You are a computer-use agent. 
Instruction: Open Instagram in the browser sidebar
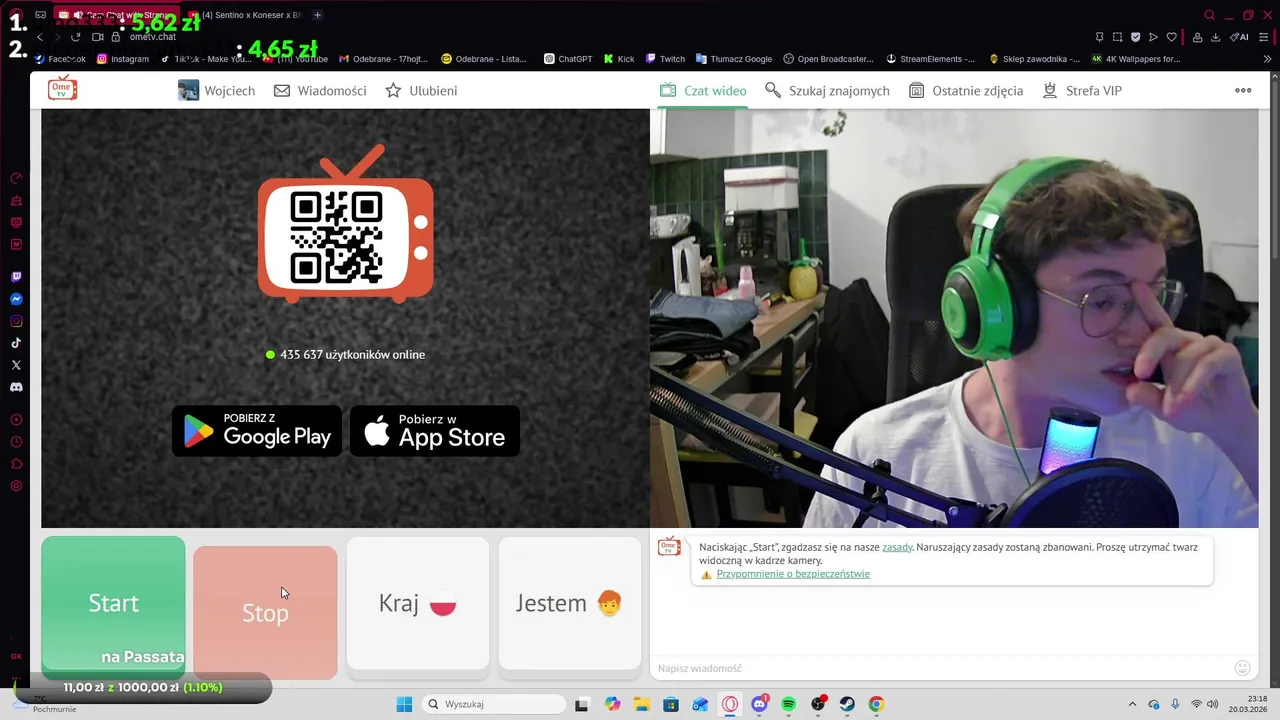tap(16, 321)
